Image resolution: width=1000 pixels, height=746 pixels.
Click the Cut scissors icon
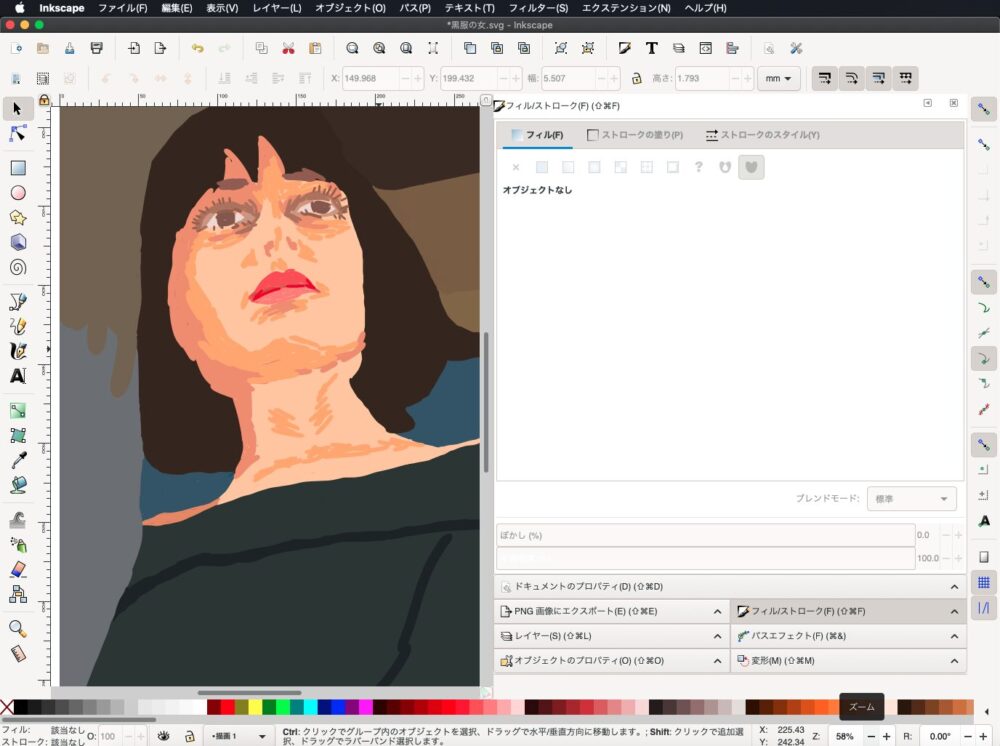tap(288, 48)
